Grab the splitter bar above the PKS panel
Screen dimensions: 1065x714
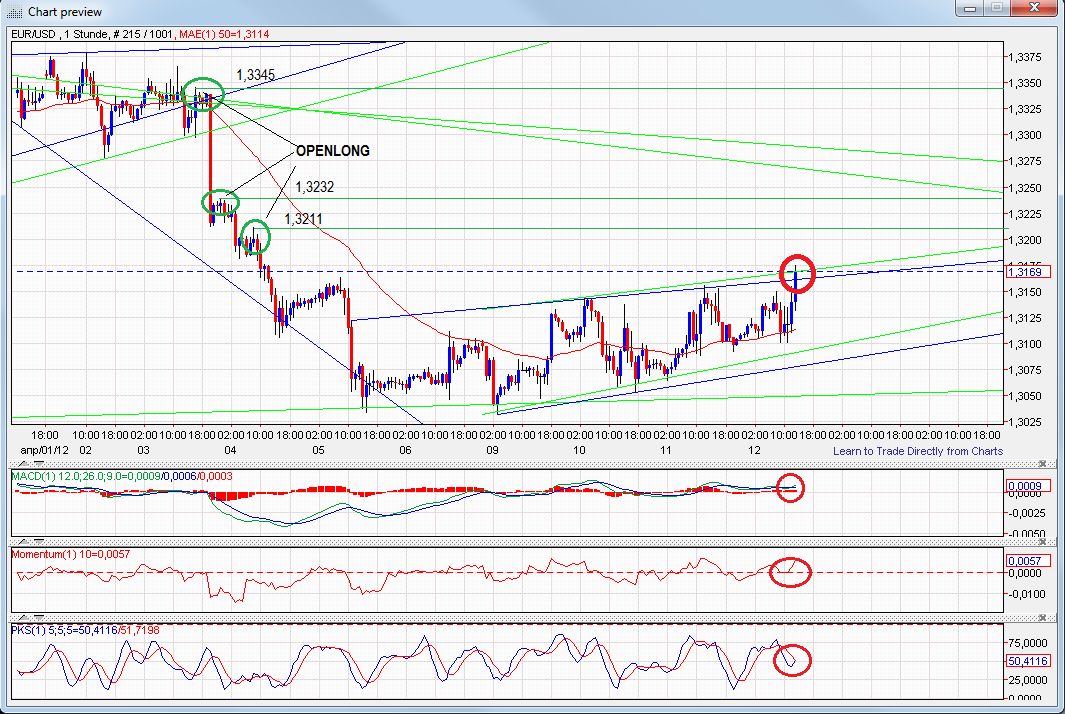pos(532,618)
